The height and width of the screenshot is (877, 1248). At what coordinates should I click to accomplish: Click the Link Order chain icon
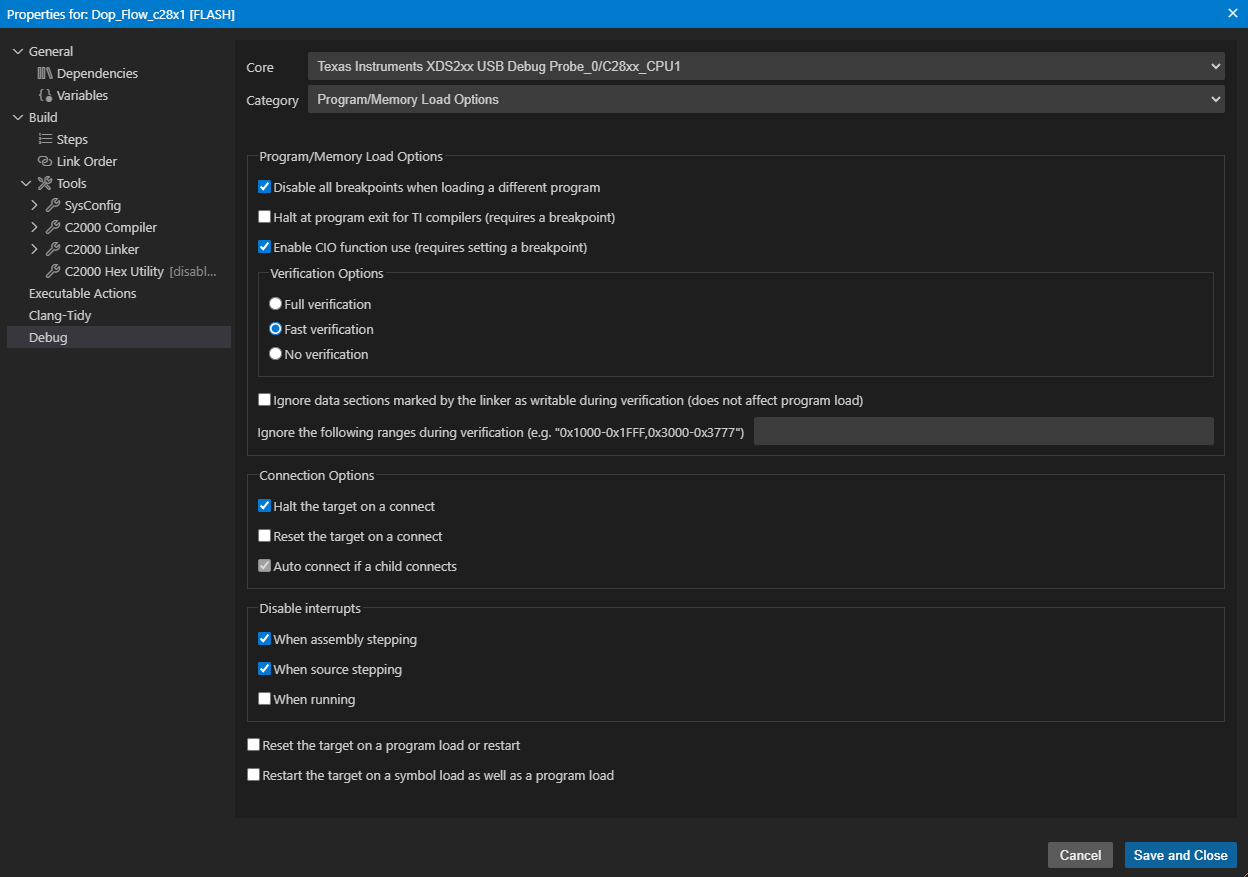click(x=45, y=161)
